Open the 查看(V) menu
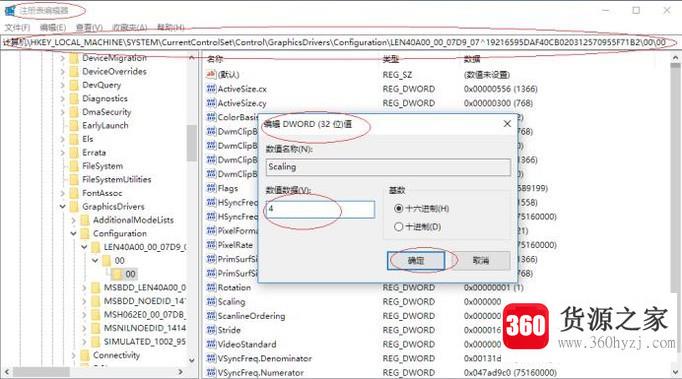 [89, 27]
